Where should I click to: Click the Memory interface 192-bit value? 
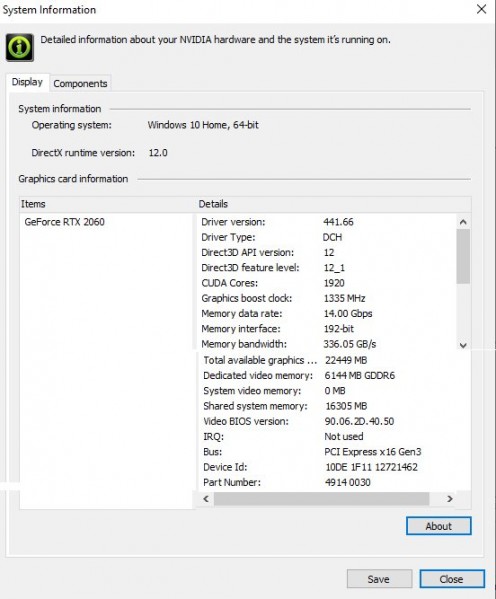coord(339,329)
